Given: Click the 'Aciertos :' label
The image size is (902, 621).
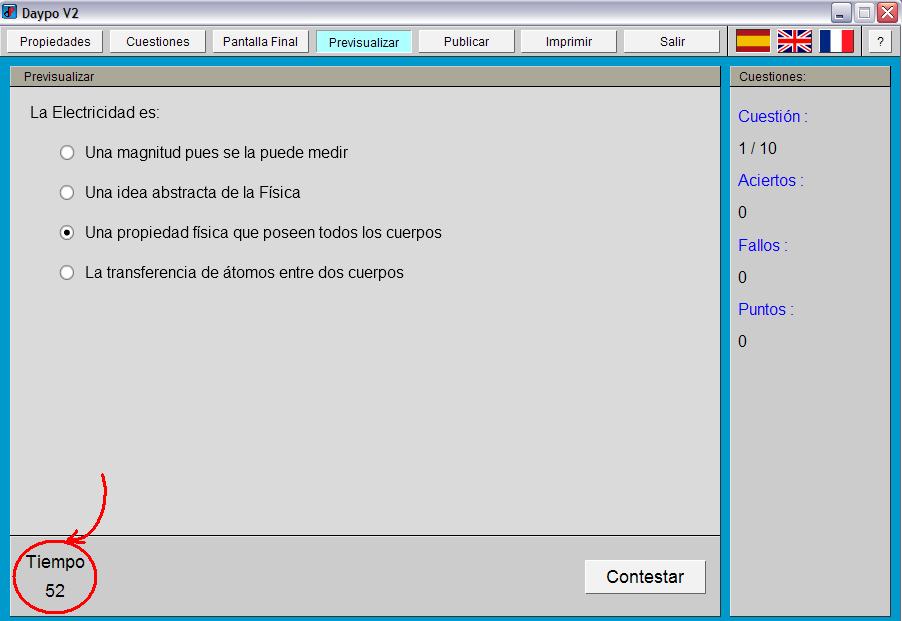Looking at the screenshot, I should tap(771, 181).
